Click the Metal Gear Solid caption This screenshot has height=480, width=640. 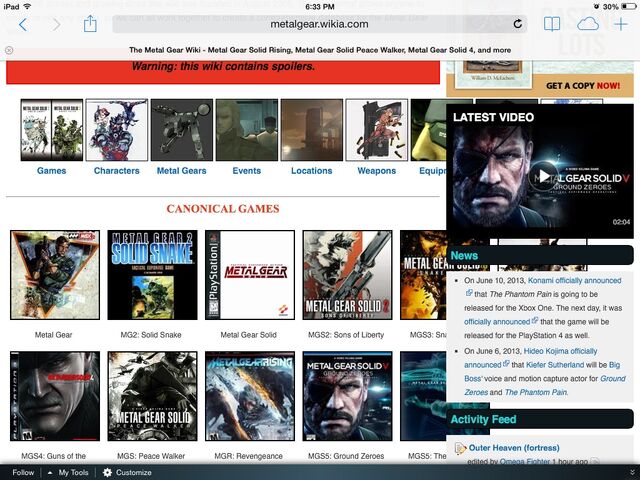249,335
